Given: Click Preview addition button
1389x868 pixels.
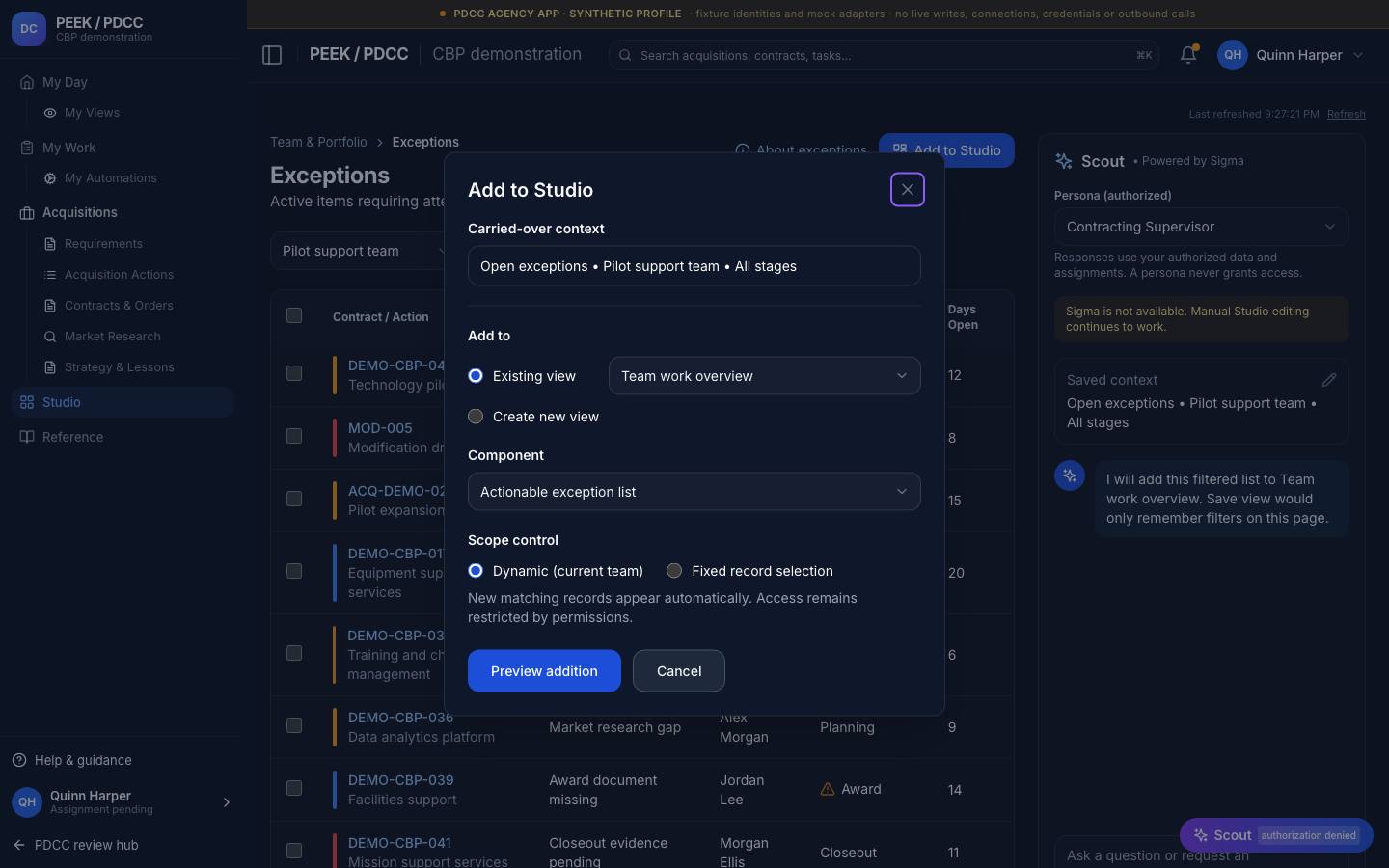Looking at the screenshot, I should [x=544, y=671].
